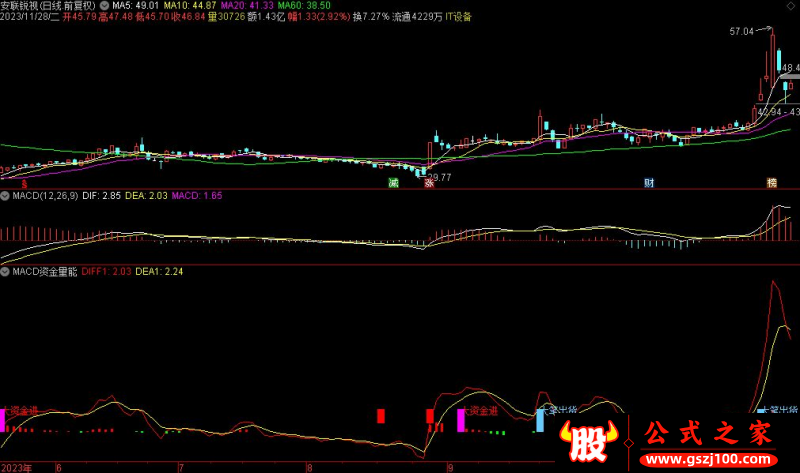Viewport: 800px width, 473px height.
Task: Click the orange 榜 marker icon
Action: [771, 183]
